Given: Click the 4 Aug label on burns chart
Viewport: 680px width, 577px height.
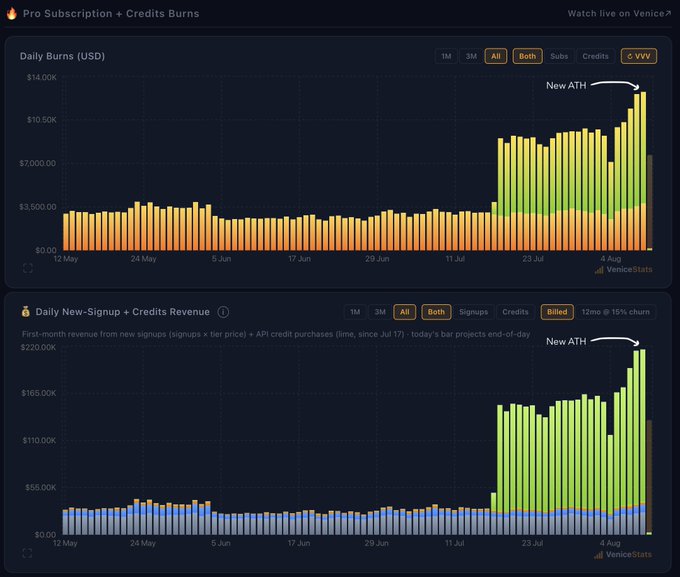Looking at the screenshot, I should [611, 259].
